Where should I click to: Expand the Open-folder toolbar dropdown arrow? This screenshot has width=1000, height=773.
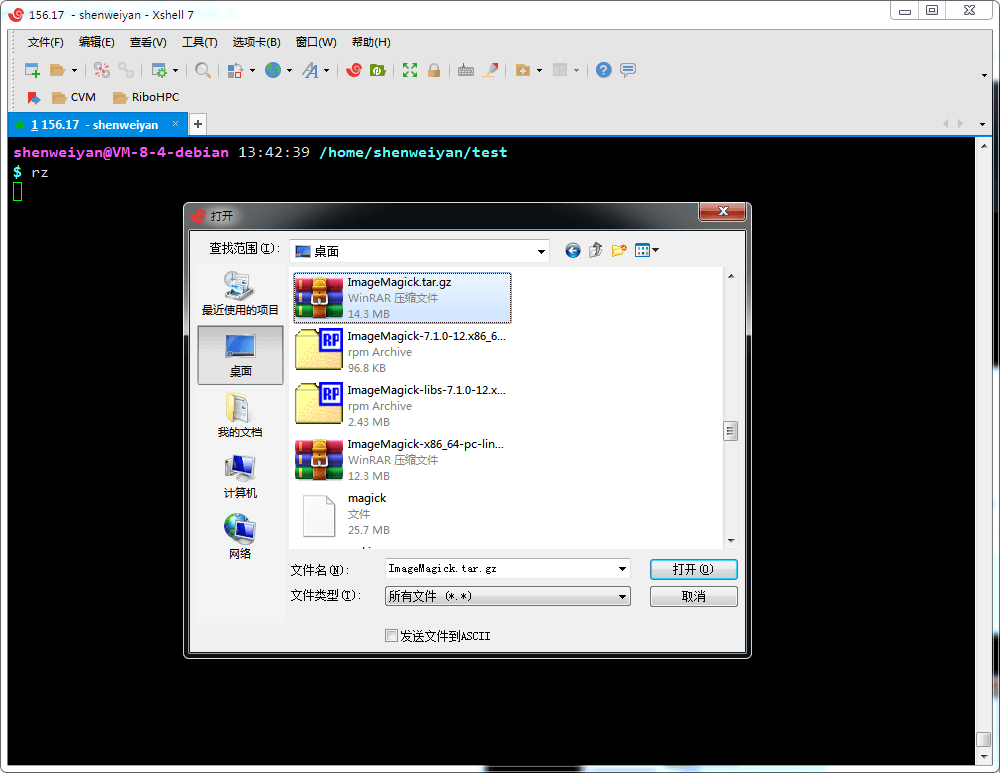click(74, 70)
